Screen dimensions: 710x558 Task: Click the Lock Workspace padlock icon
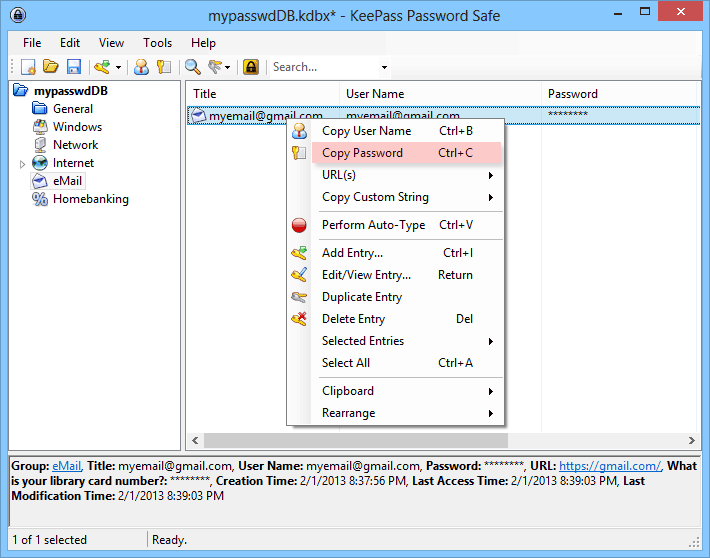click(251, 67)
